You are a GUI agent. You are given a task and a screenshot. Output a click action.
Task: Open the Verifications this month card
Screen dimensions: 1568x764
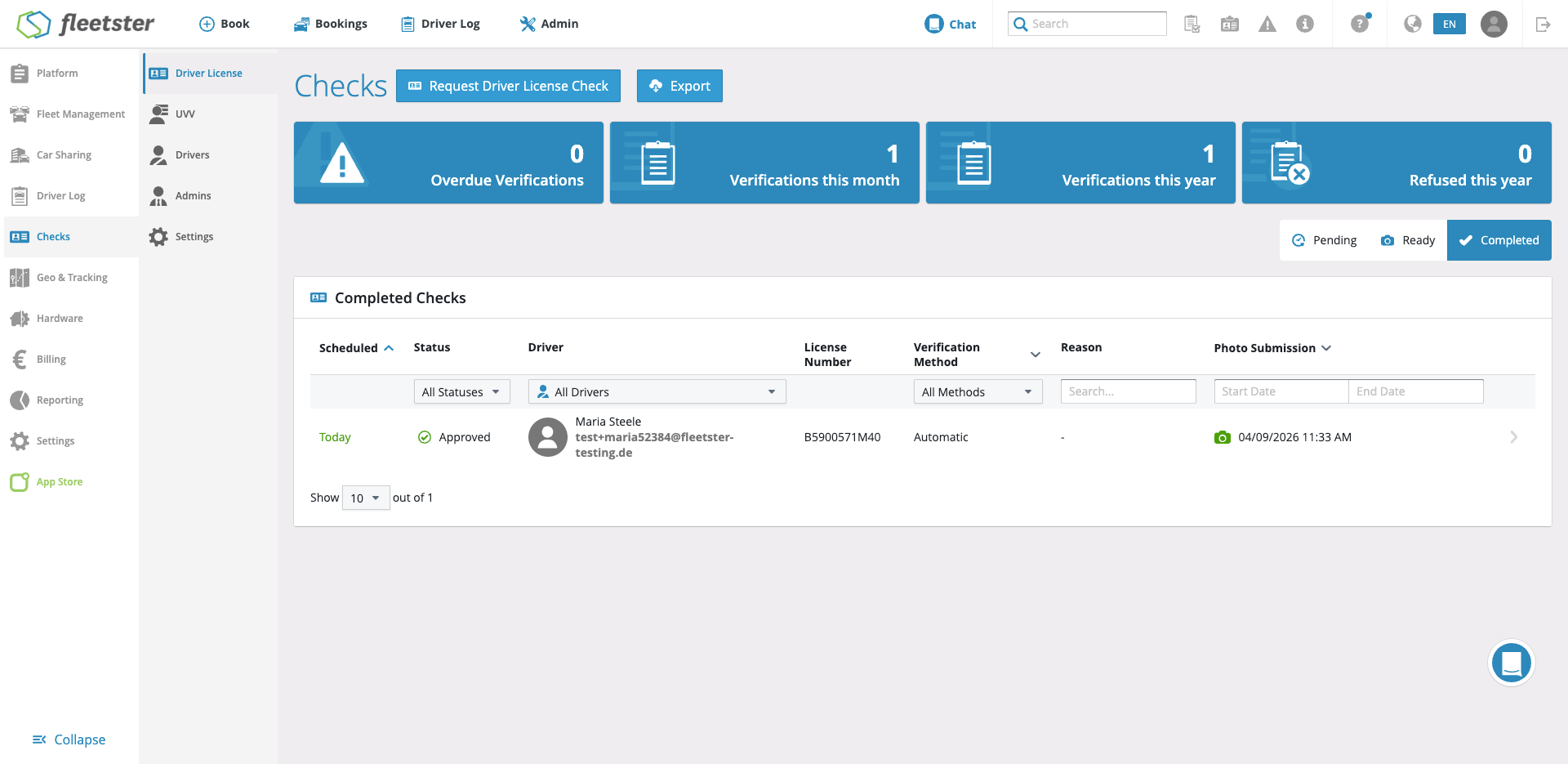pyautogui.click(x=764, y=163)
